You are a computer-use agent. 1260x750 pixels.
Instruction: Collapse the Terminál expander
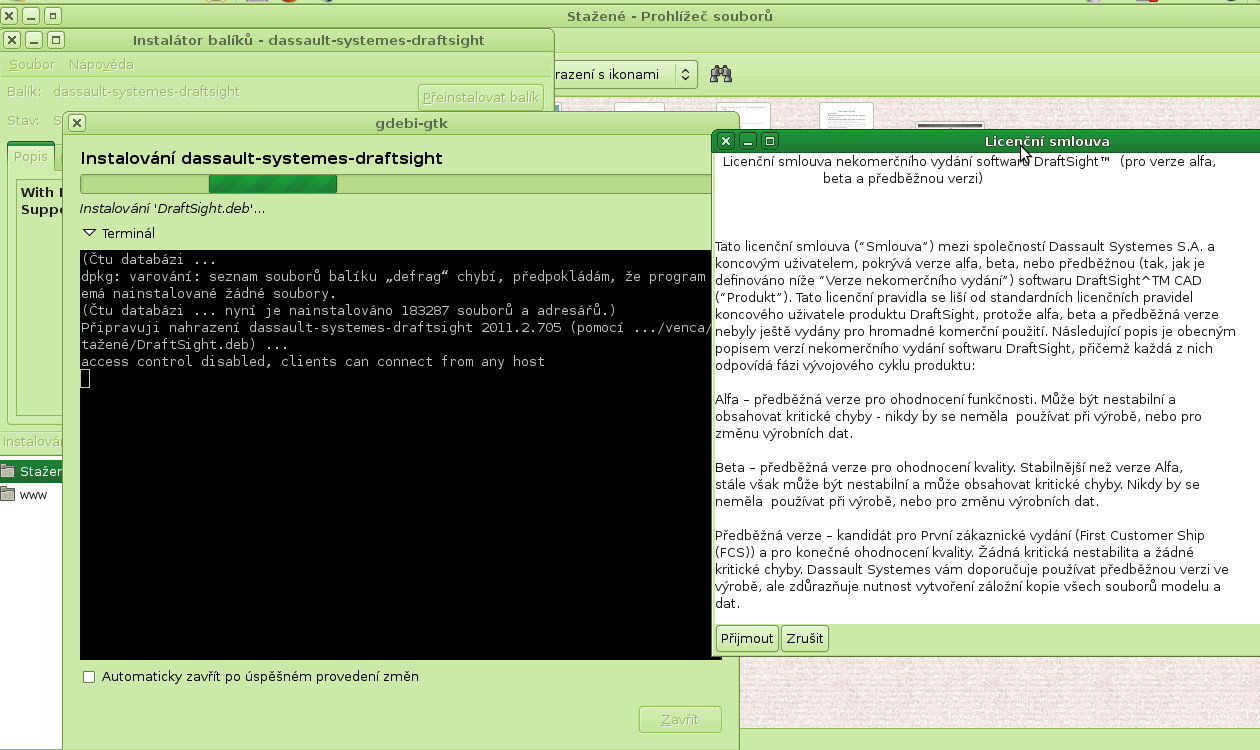(x=90, y=233)
